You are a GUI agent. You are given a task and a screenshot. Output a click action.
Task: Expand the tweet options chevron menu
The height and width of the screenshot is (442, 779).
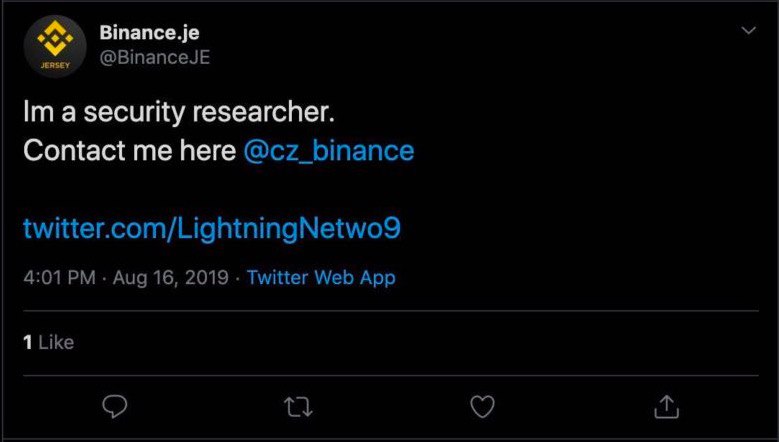(x=748, y=31)
